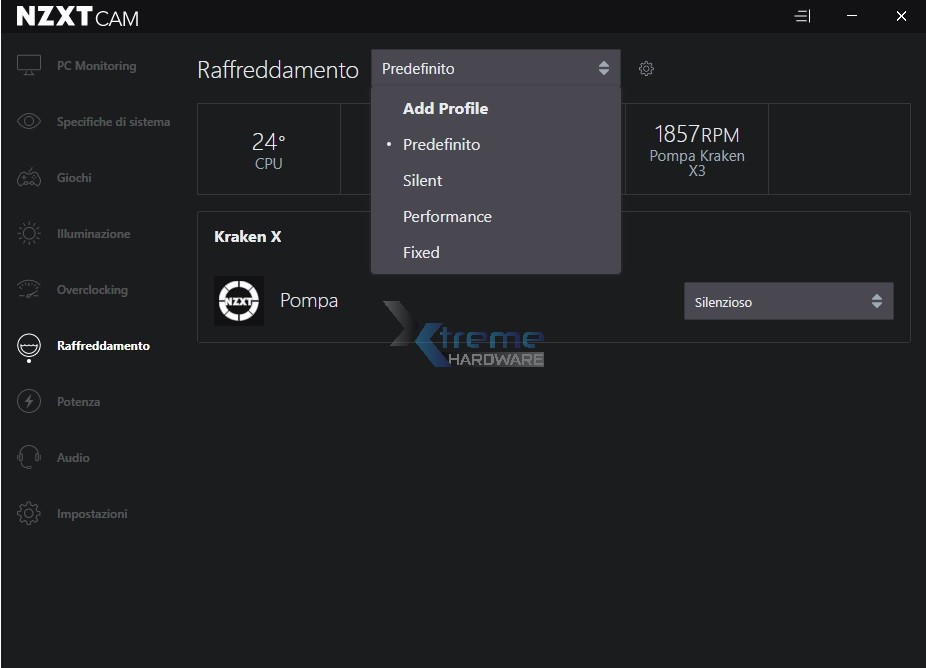Screen dimensions: 926x668
Task: Click the sidebar toggle icon in title bar
Action: [x=801, y=17]
